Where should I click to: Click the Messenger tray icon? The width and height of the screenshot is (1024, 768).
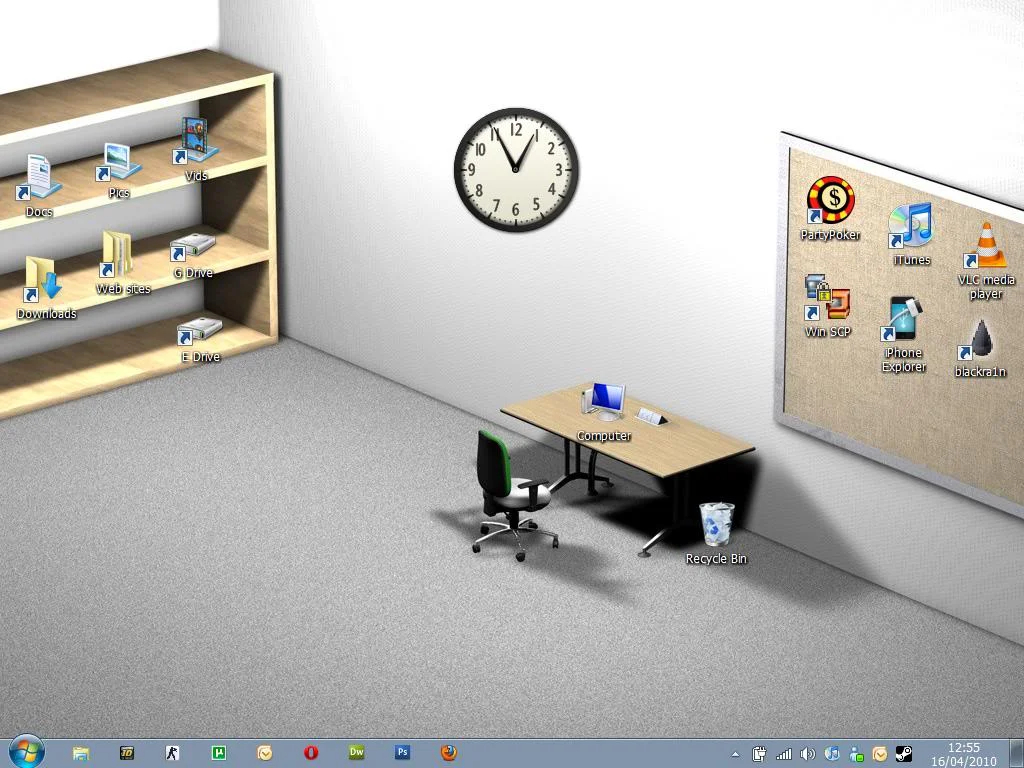tap(856, 754)
